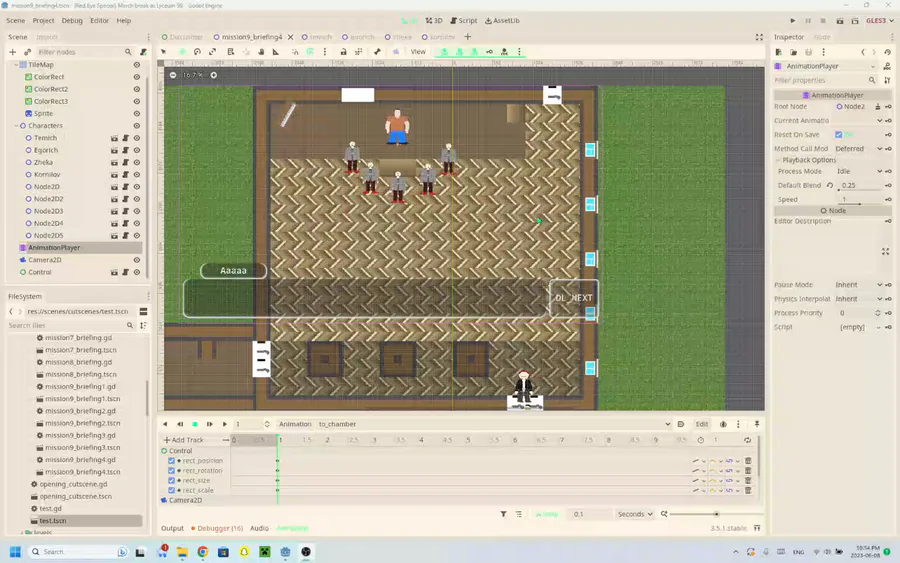Image resolution: width=900 pixels, height=563 pixels.
Task: Switch to the Script workspace
Action: coord(463,21)
